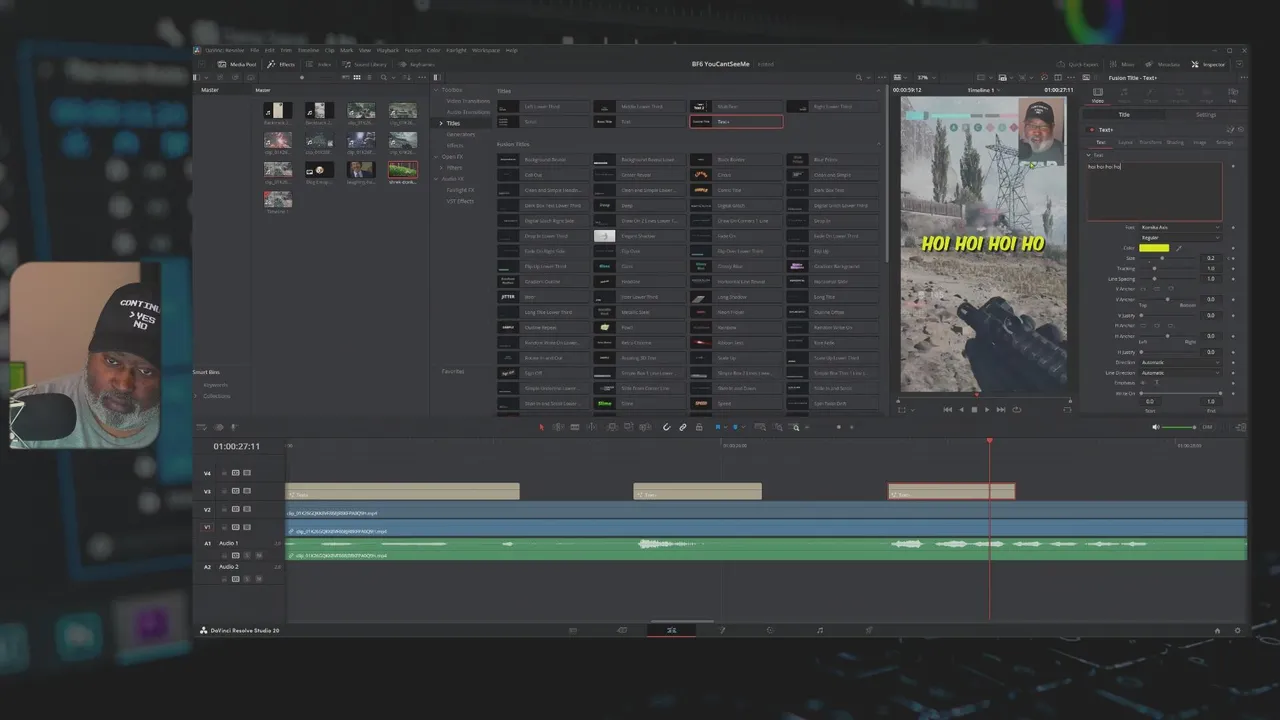
Task: Open the Sound Library panel
Action: tap(365, 64)
